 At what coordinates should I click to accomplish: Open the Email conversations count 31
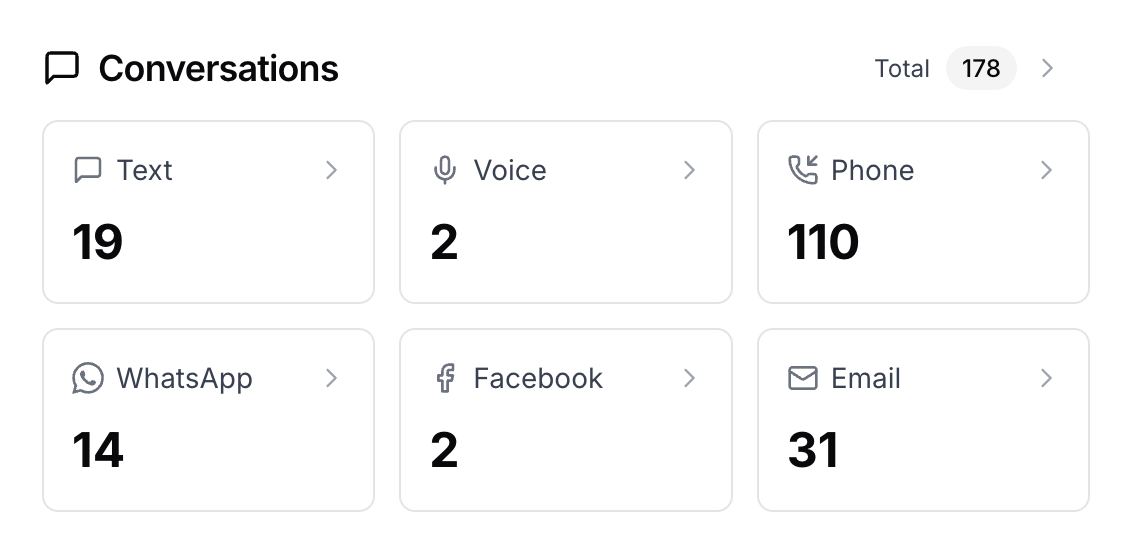tap(814, 450)
